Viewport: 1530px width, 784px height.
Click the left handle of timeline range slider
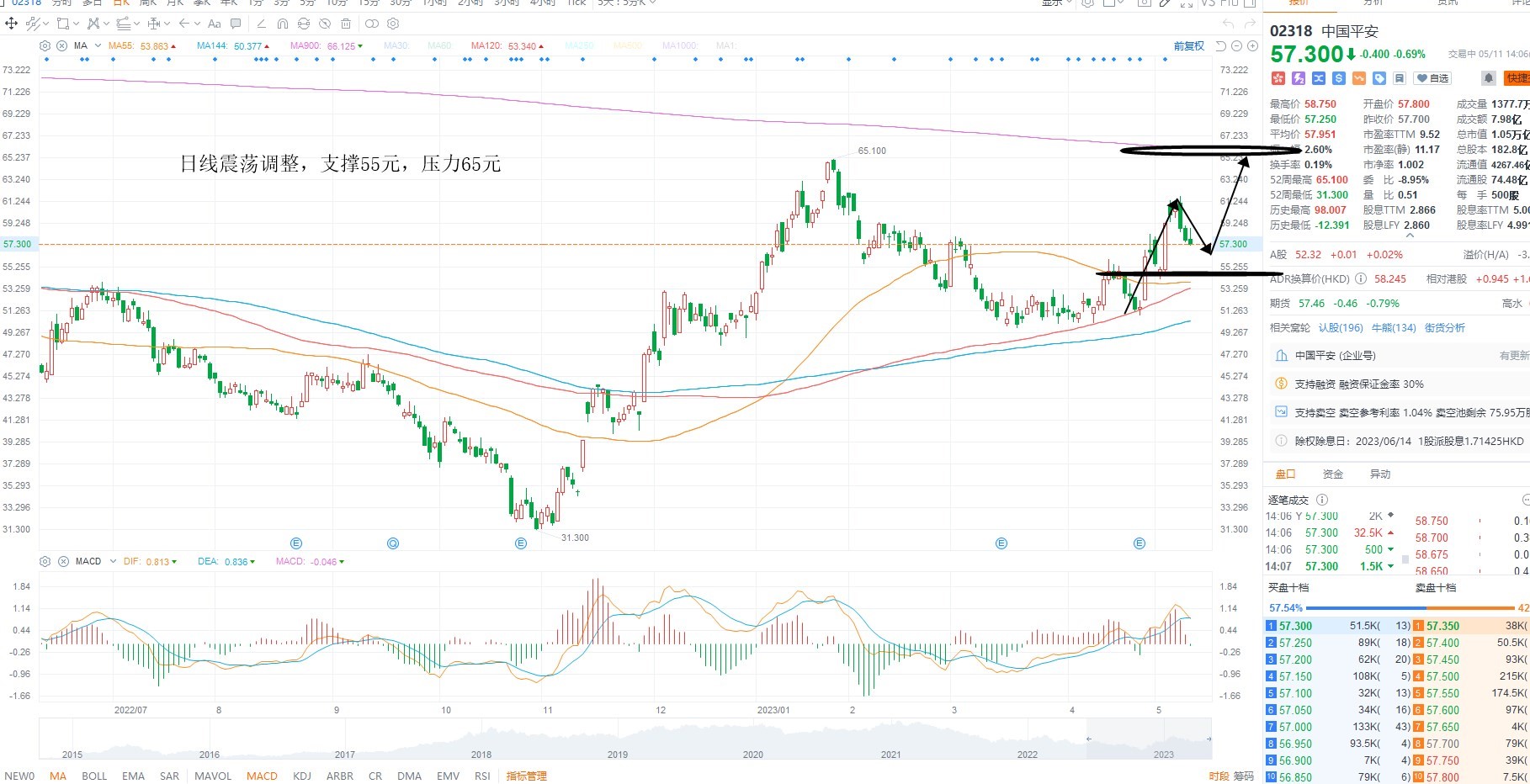(x=1089, y=739)
